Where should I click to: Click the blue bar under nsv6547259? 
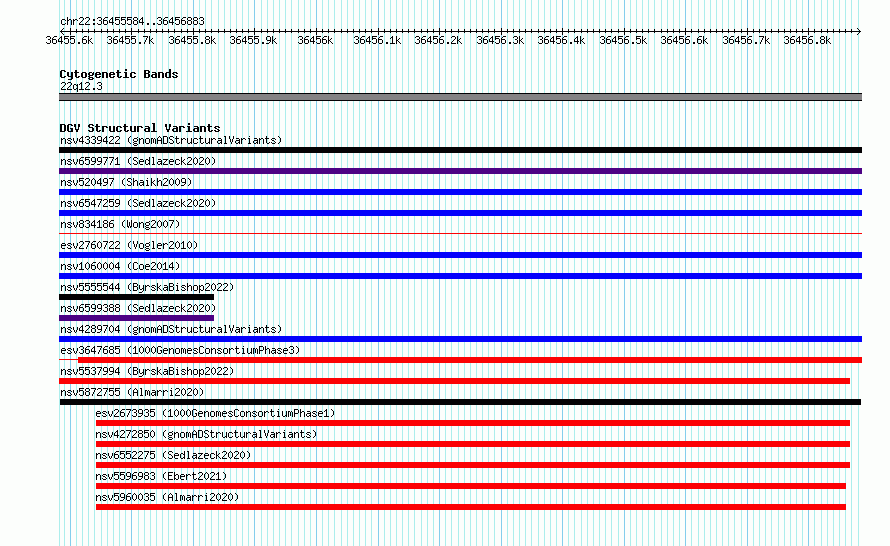(460, 213)
